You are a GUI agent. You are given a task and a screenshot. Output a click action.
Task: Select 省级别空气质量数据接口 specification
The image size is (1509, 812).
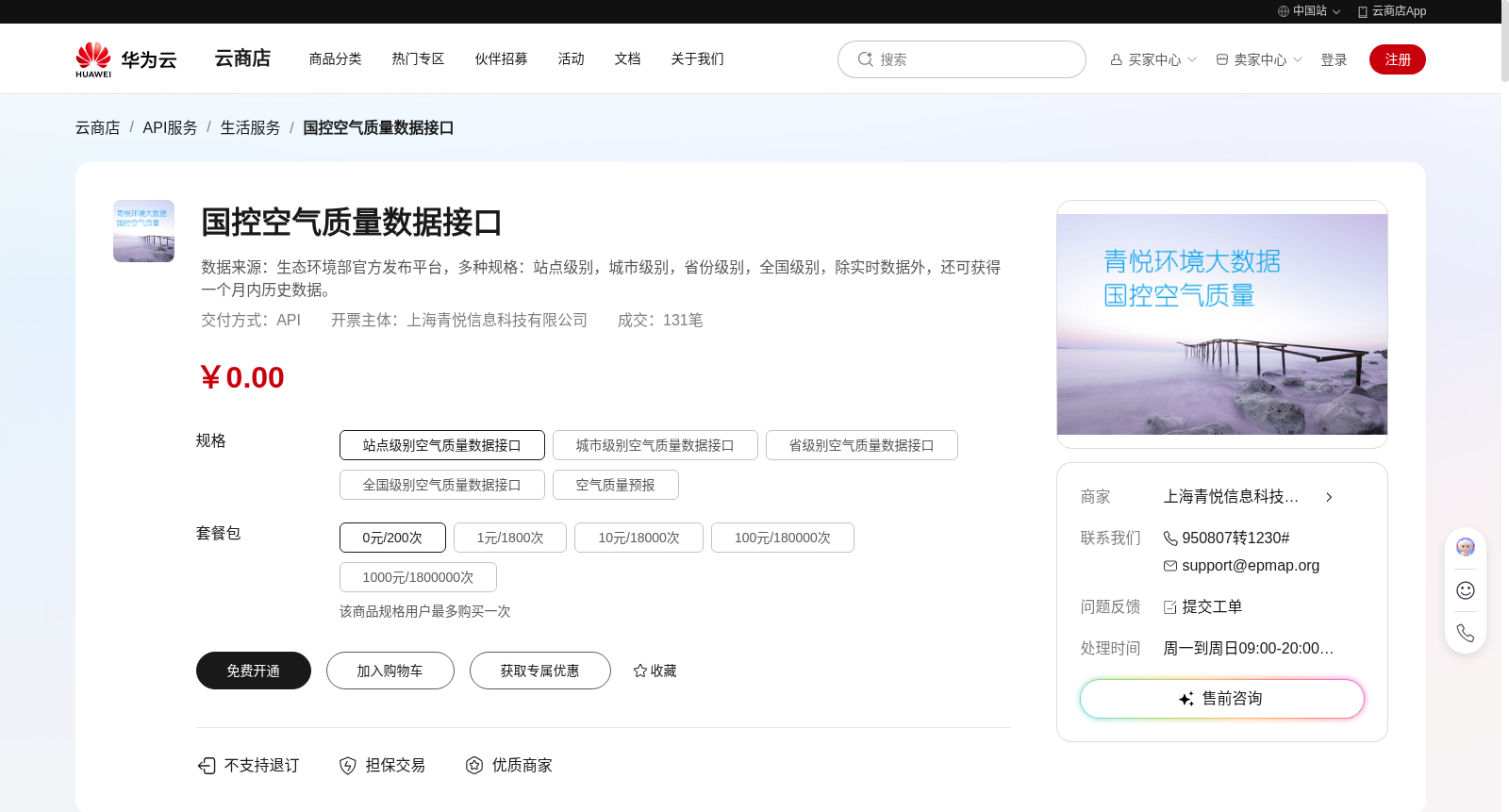click(862, 445)
